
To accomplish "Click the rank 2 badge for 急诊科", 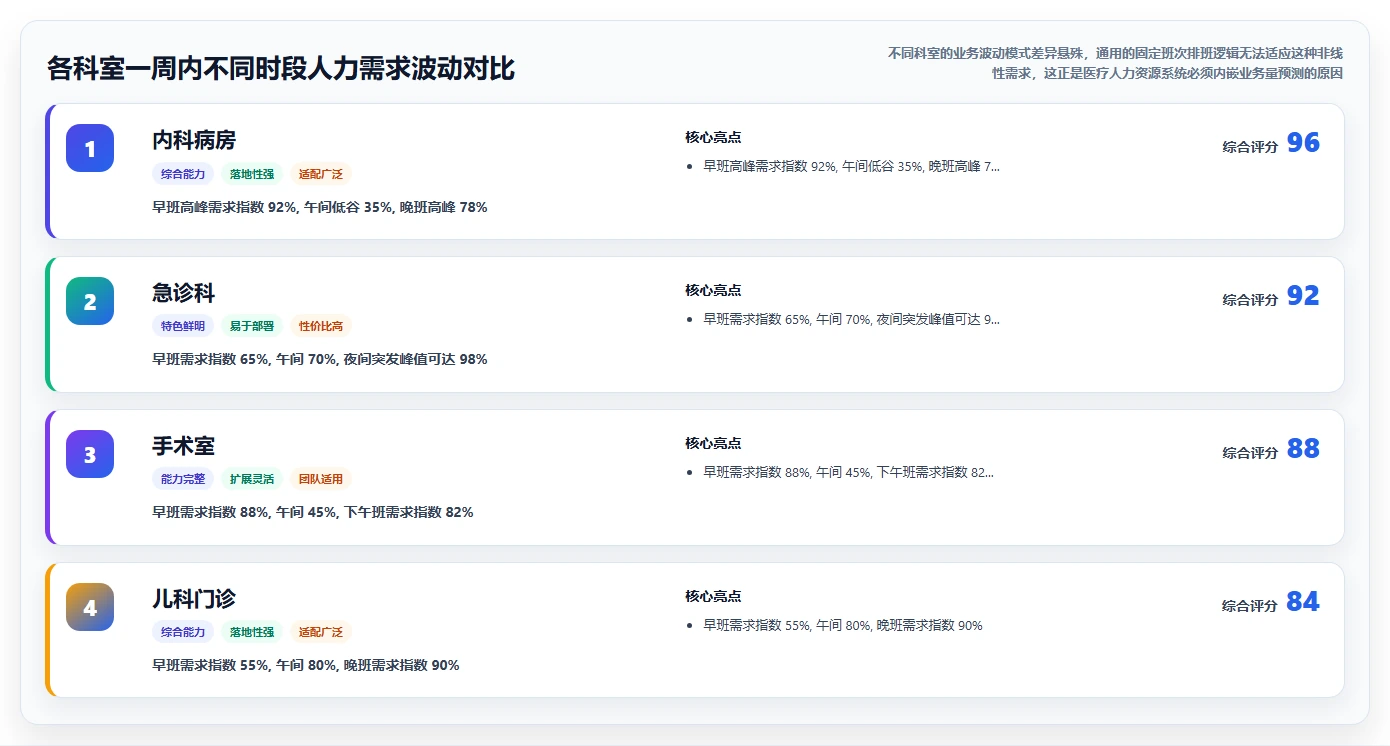I will coord(90,301).
